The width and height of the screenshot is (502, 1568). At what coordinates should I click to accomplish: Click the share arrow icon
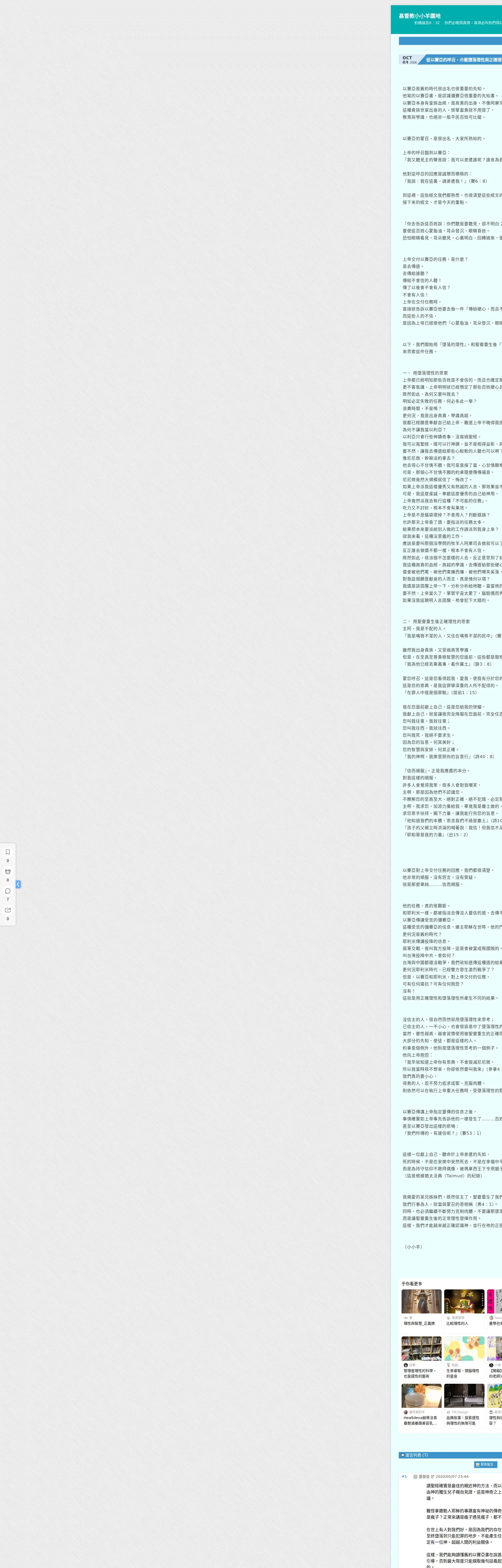7,910
